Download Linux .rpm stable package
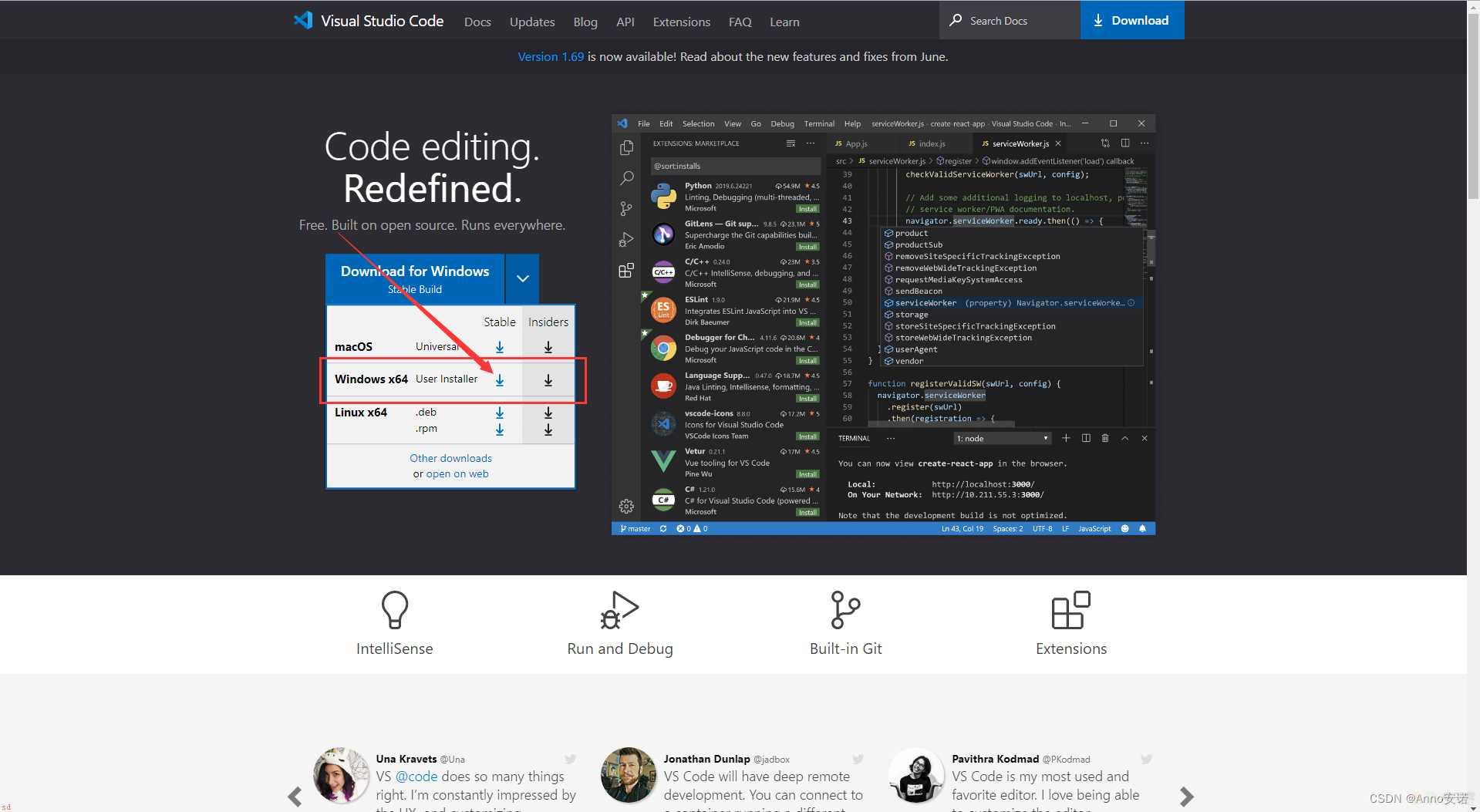Screen dimensions: 1480x812 coord(500,430)
